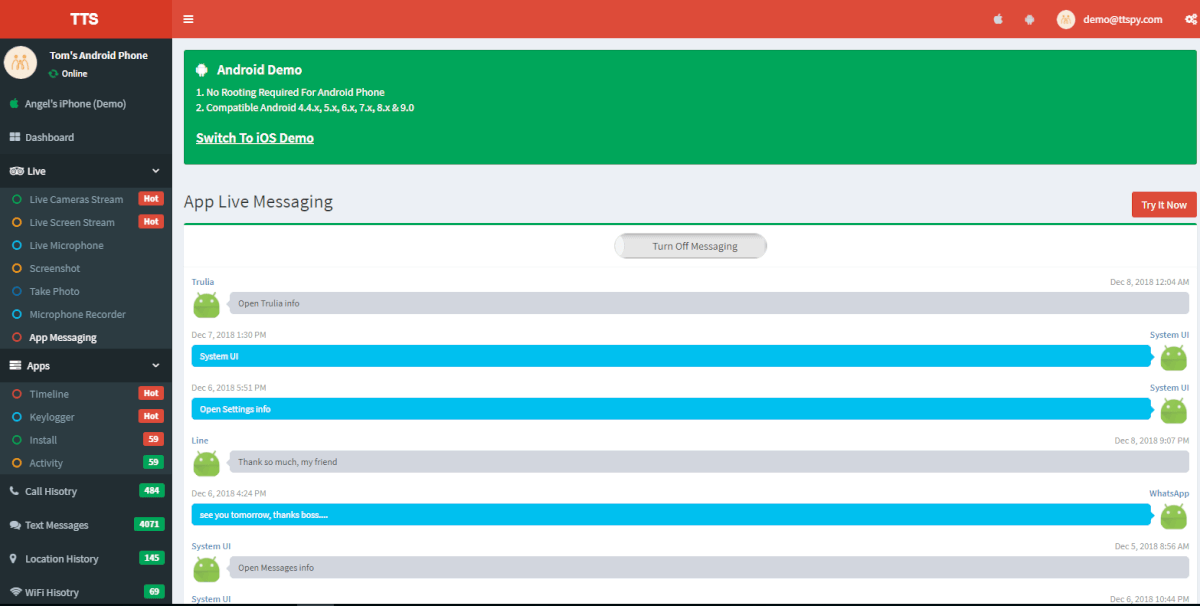Click the Dec 6, 2018 4:24 PM timestamp
This screenshot has width=1200, height=606.
coord(229,493)
